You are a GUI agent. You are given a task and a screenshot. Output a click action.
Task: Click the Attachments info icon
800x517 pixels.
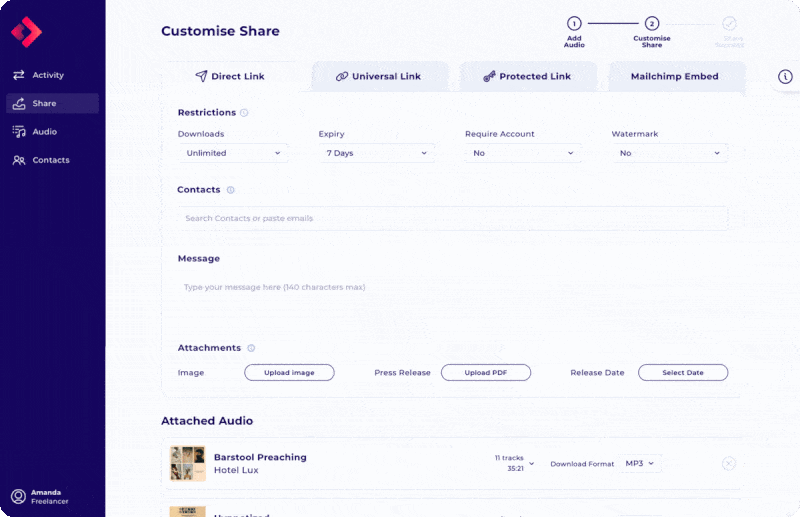[x=251, y=348]
